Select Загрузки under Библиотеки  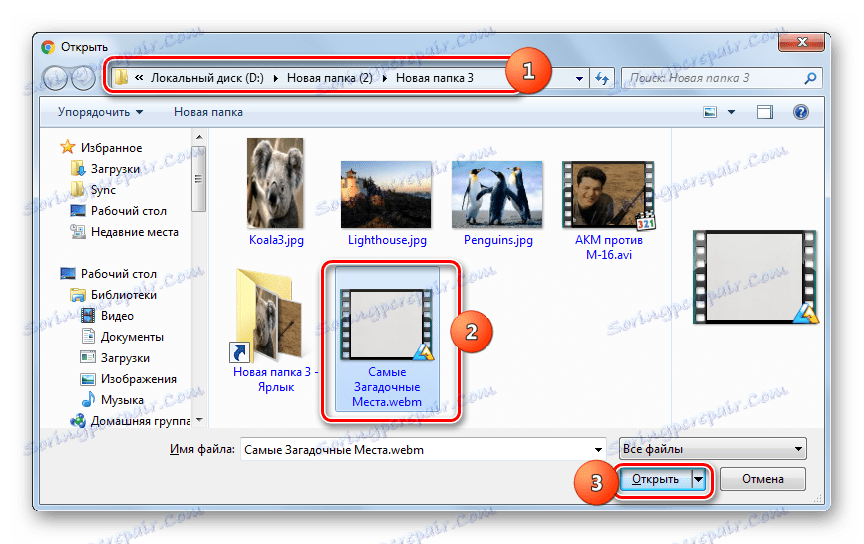pos(125,358)
